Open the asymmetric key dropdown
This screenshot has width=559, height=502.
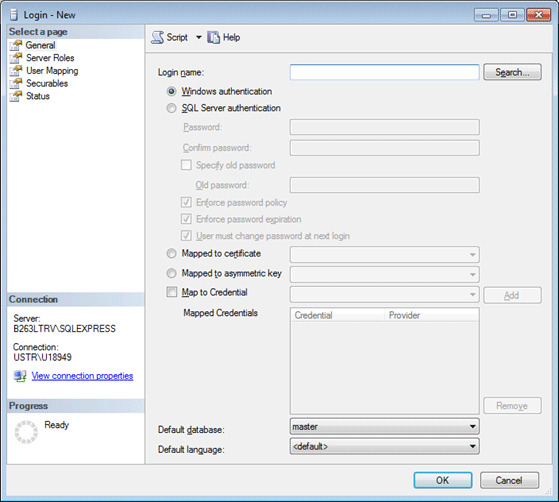472,275
